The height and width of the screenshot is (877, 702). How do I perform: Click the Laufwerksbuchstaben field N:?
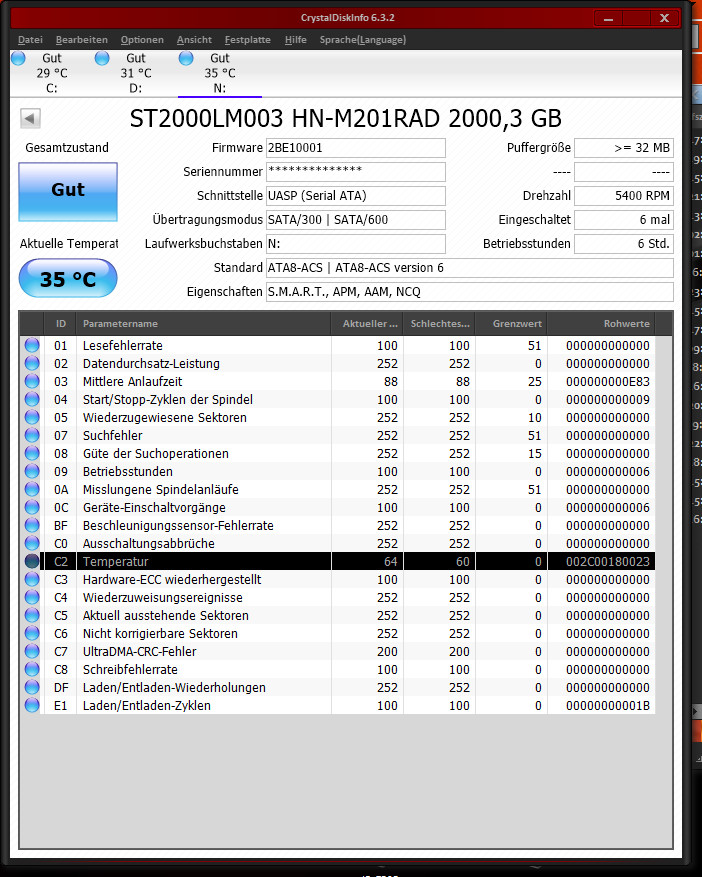356,244
